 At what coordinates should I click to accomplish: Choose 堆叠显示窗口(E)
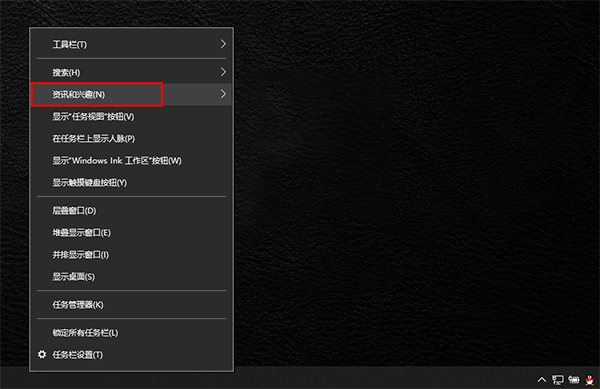(131, 233)
